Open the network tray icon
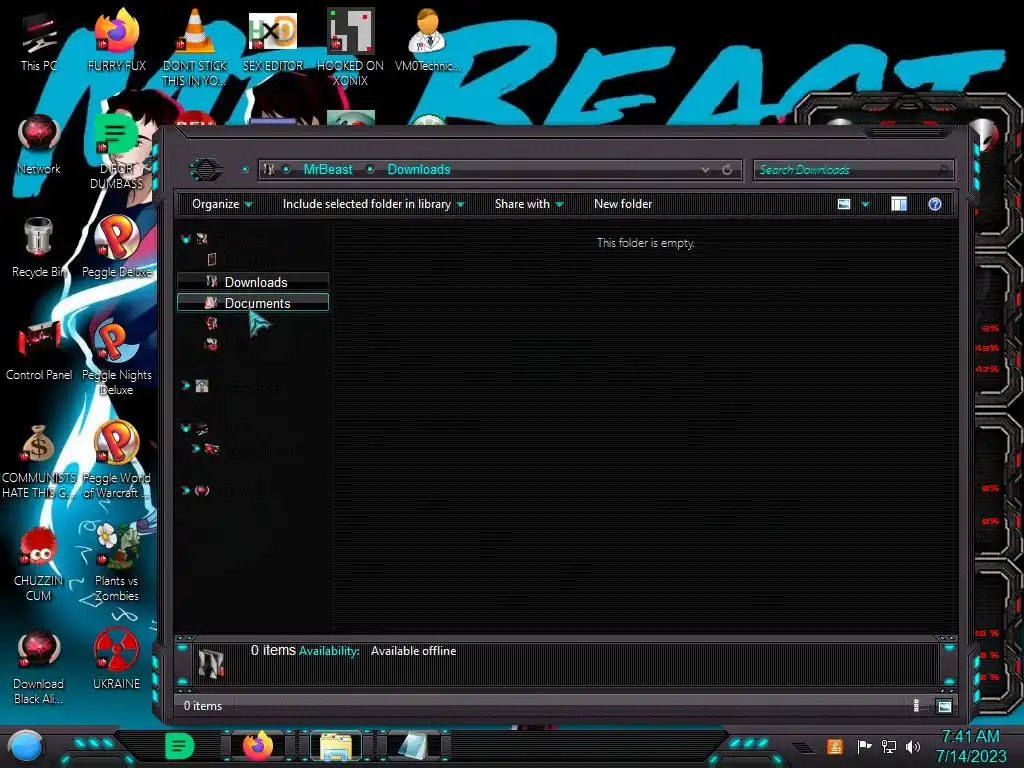The width and height of the screenshot is (1024, 768). pyautogui.click(x=889, y=746)
